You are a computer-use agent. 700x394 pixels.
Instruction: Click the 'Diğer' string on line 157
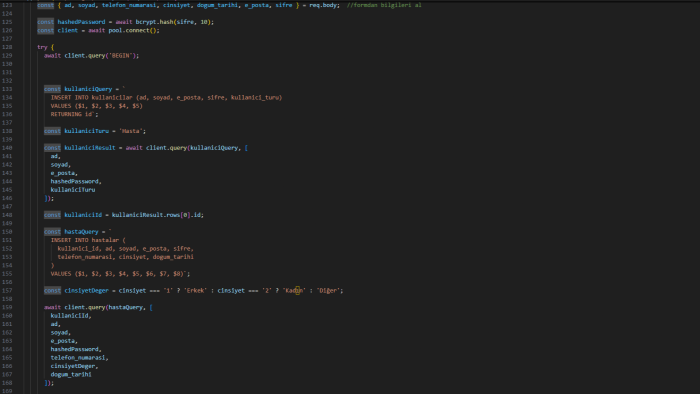click(328, 290)
